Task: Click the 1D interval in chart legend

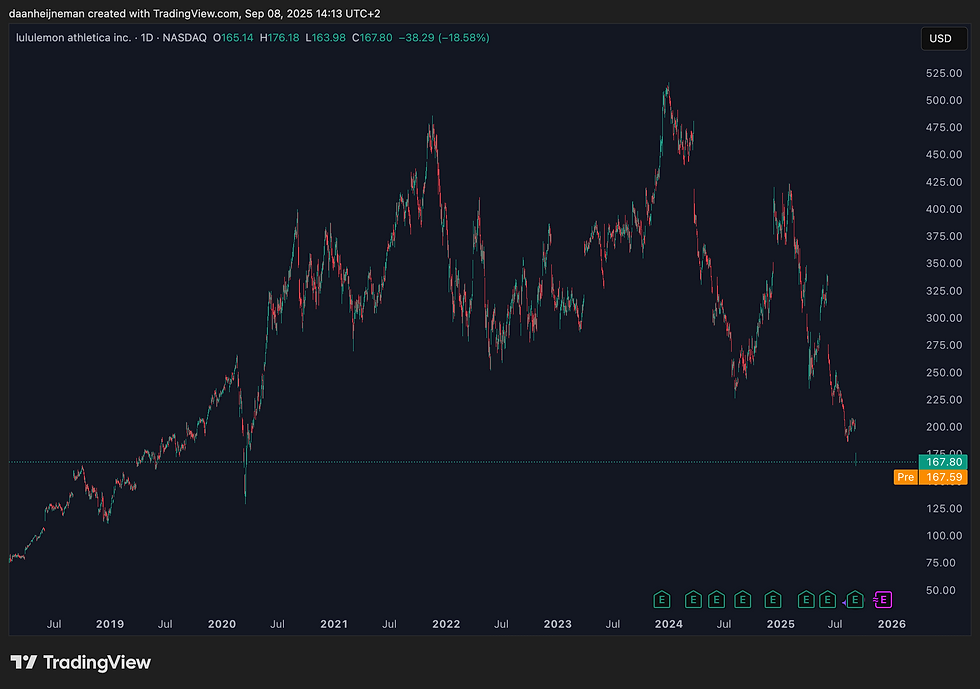Action: tap(147, 38)
